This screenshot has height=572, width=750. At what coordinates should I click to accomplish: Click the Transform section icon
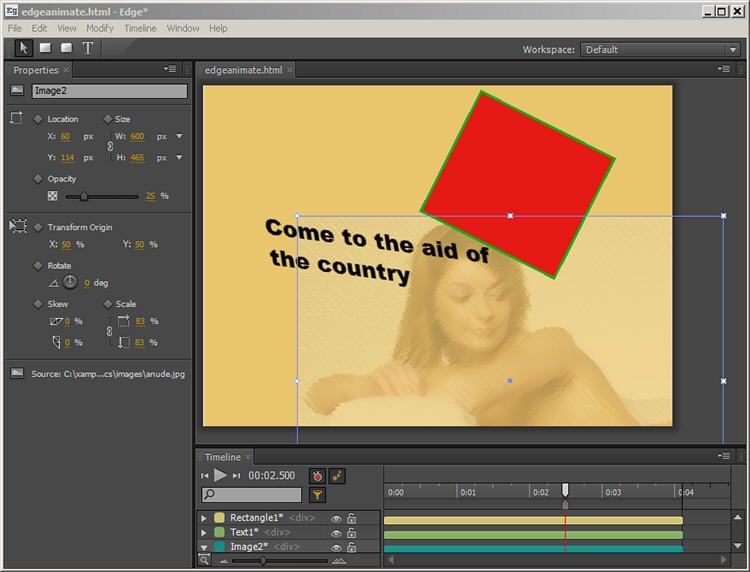[18, 226]
